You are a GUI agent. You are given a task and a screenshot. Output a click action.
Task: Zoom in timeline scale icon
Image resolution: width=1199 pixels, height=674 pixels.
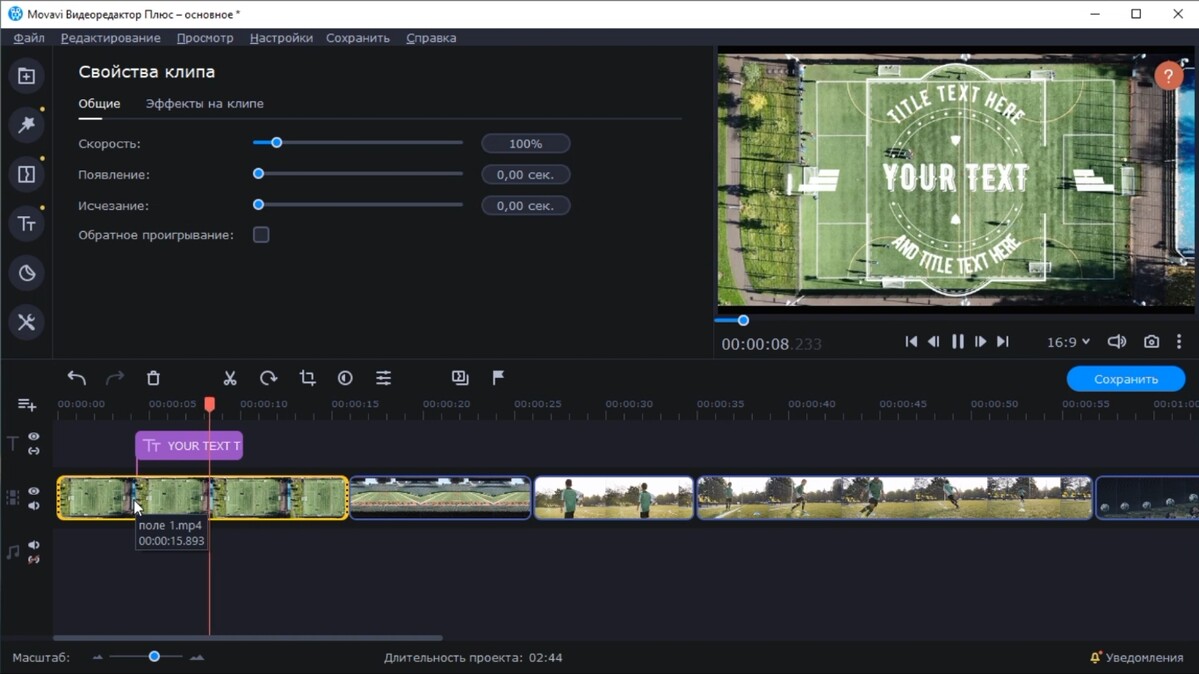point(197,657)
